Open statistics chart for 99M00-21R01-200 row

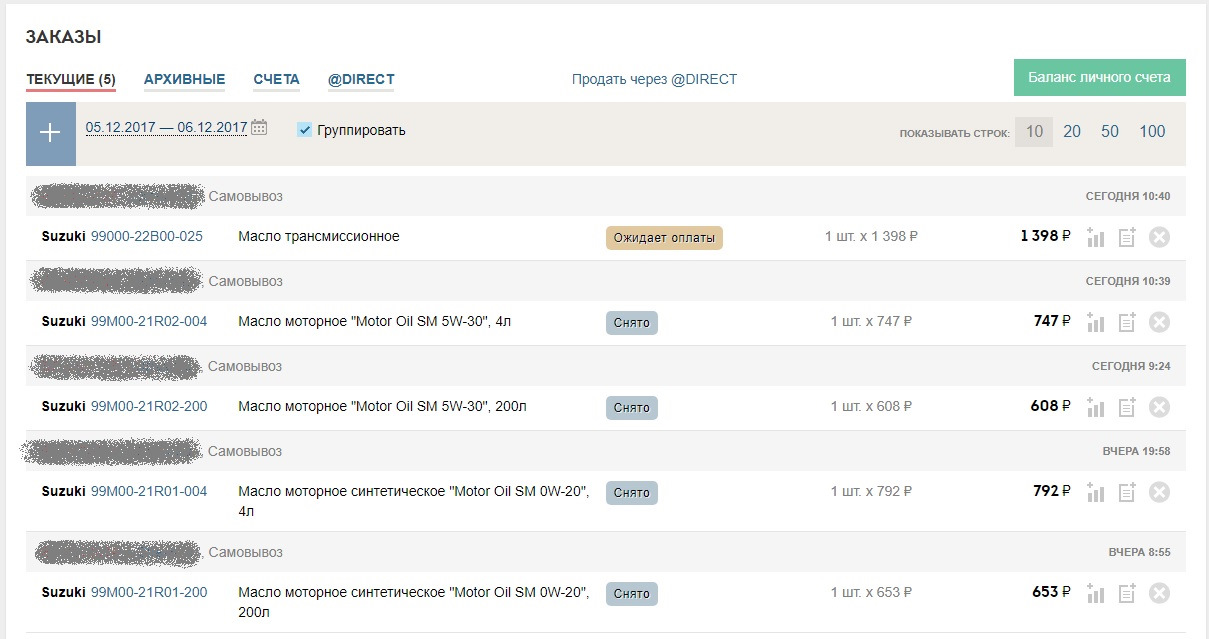1096,594
